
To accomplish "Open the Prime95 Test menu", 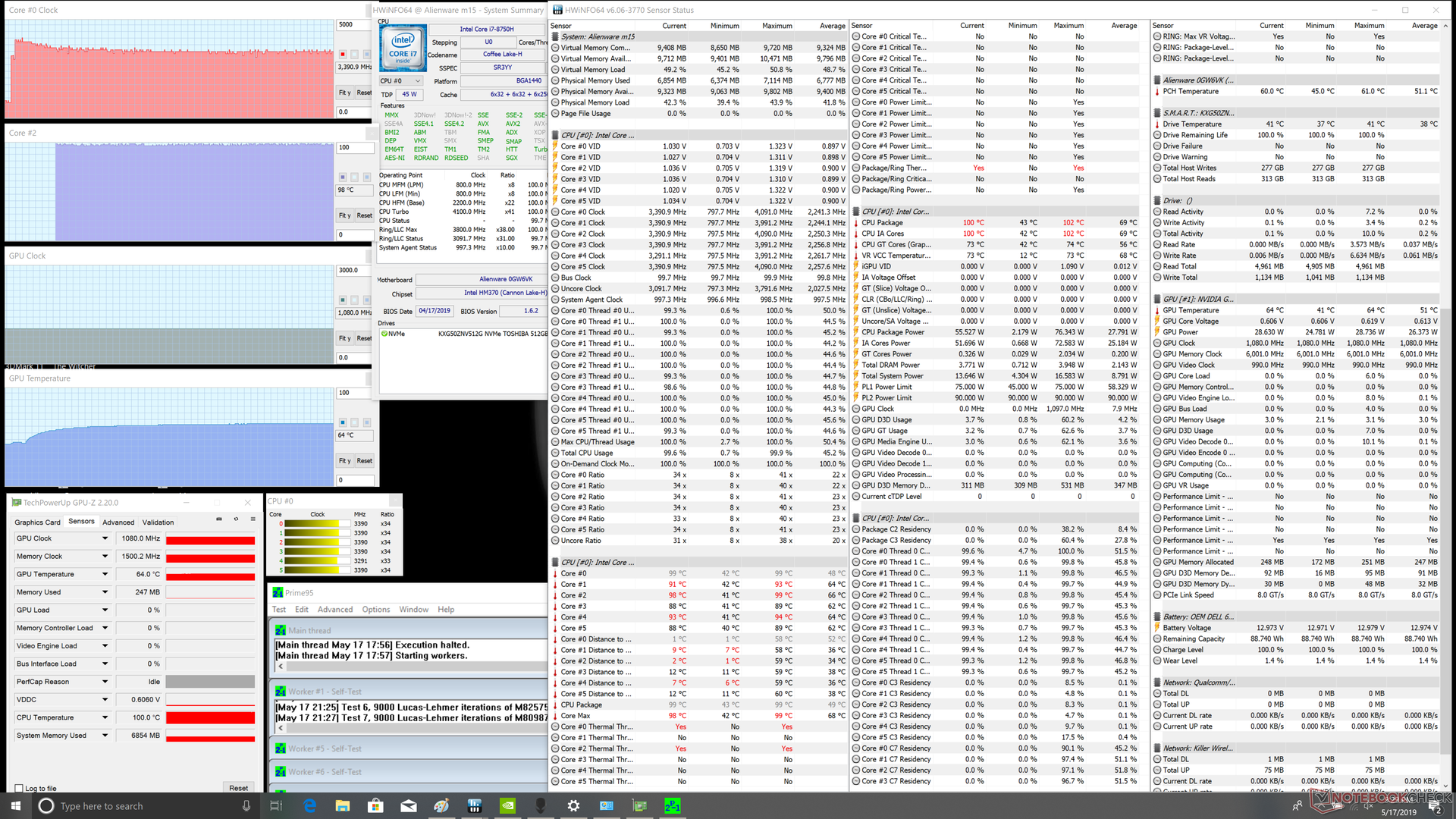I will [279, 610].
